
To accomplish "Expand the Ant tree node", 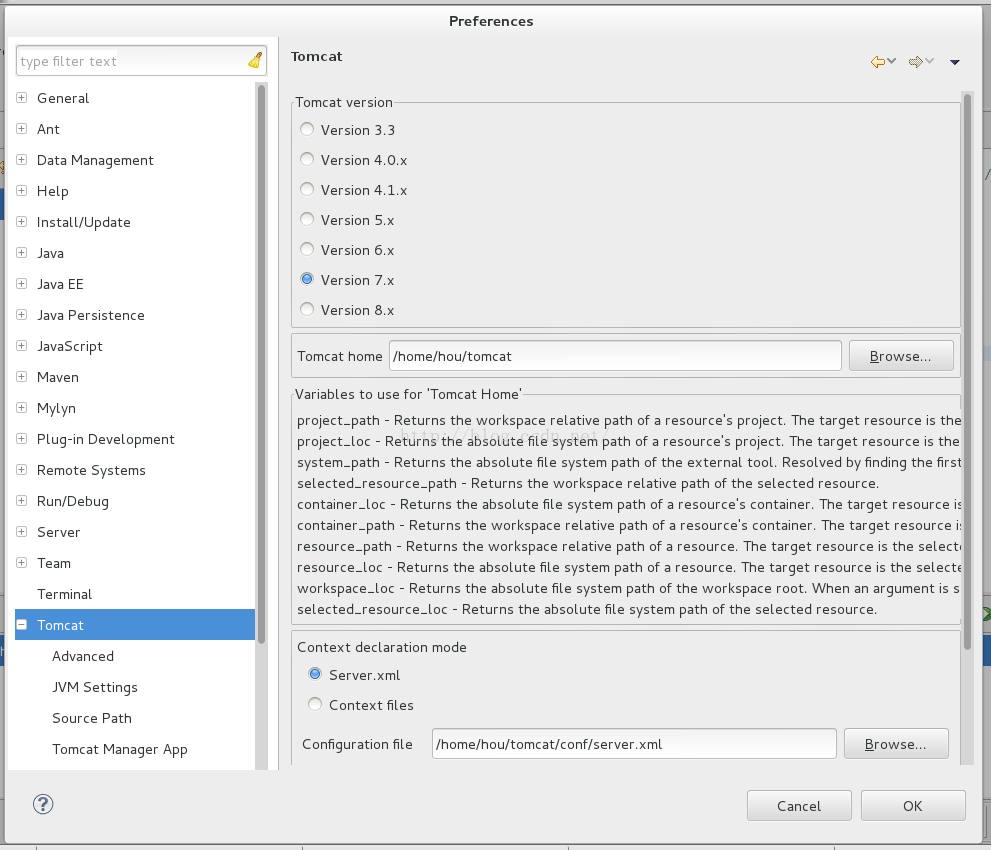I will pos(21,128).
